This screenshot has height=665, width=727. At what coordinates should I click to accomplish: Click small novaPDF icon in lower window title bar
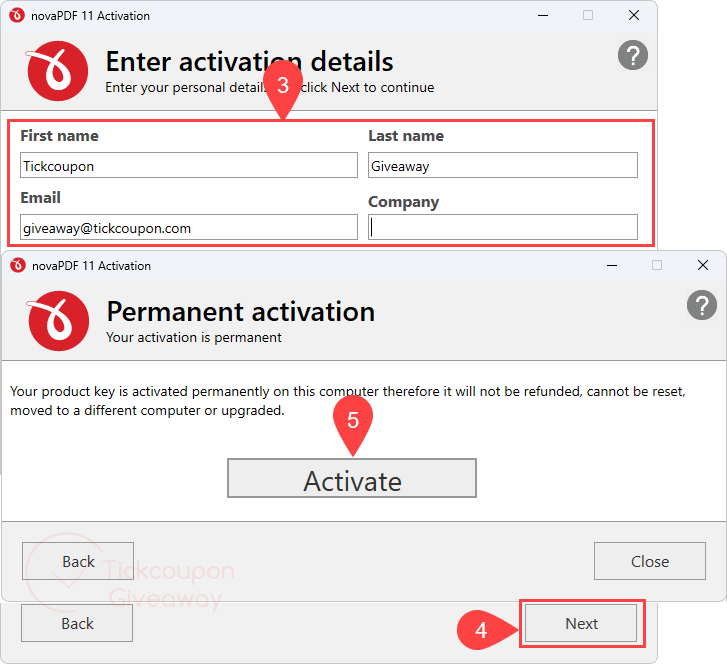tap(18, 265)
